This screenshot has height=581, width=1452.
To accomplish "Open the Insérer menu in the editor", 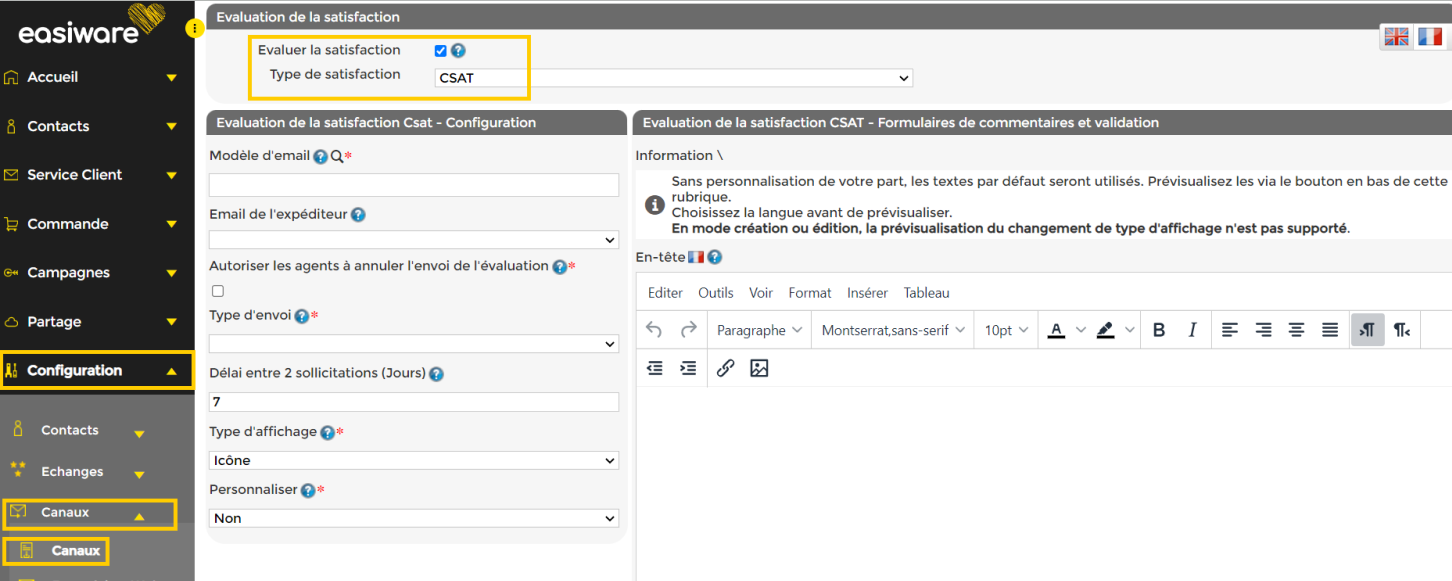I will pyautogui.click(x=867, y=293).
